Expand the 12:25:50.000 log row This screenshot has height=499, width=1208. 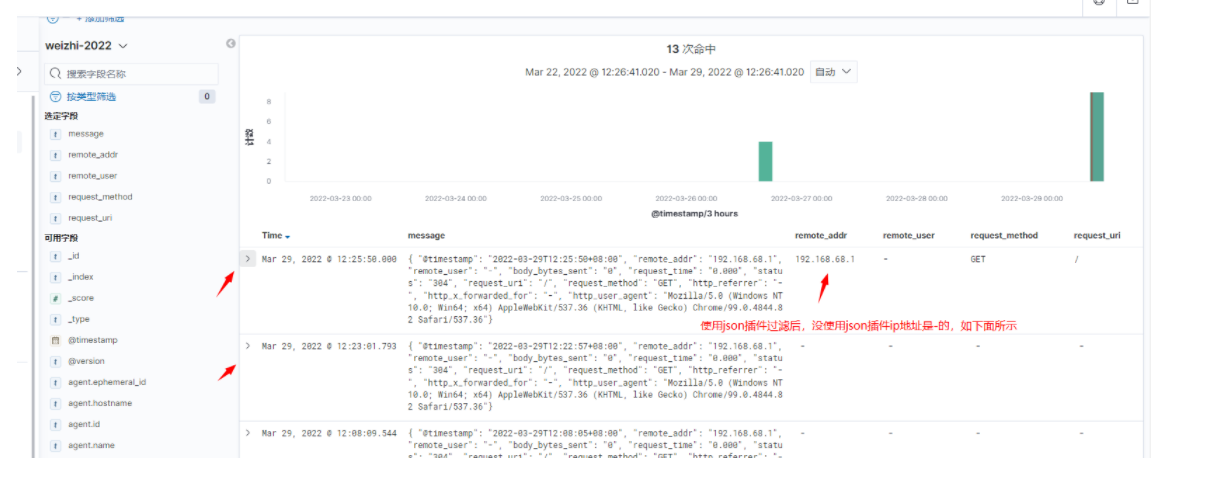[x=248, y=259]
